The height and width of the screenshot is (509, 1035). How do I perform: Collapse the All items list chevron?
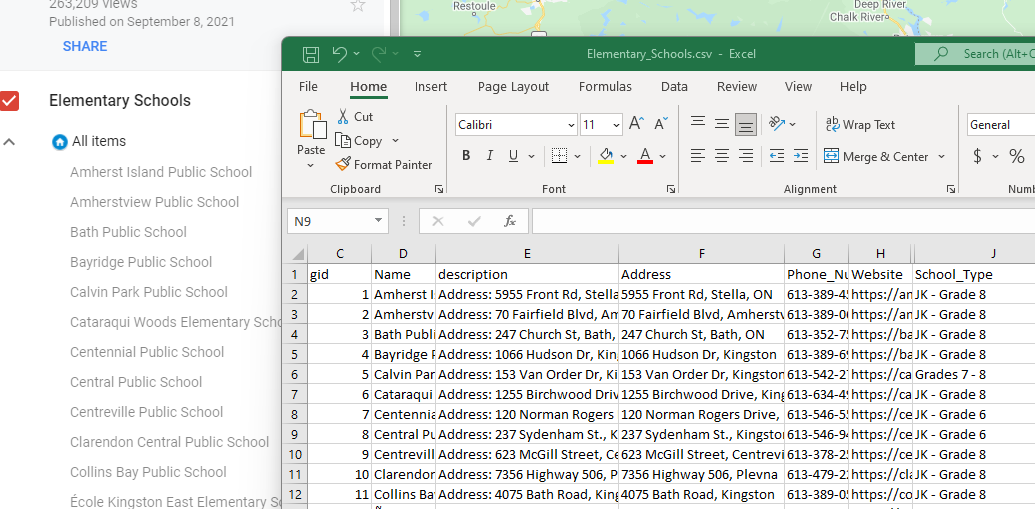(9, 141)
